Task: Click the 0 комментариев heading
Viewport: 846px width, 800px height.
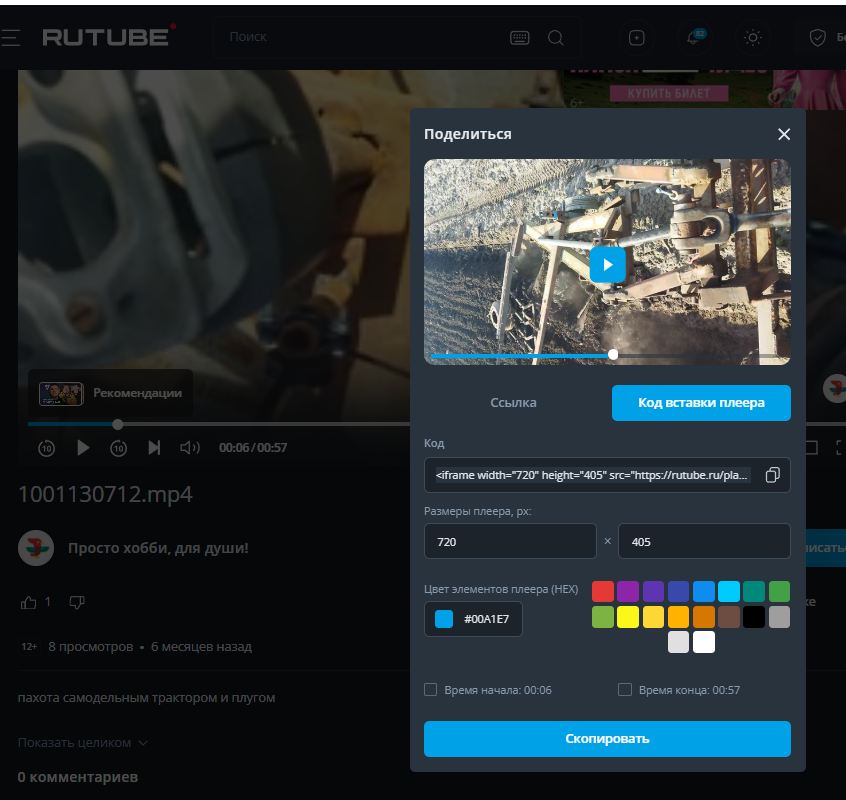Action: [78, 777]
